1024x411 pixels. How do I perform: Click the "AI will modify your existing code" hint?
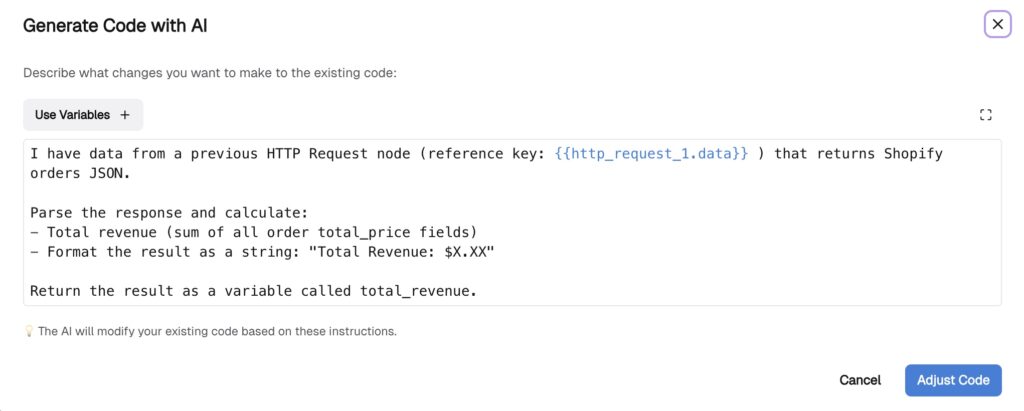click(217, 331)
